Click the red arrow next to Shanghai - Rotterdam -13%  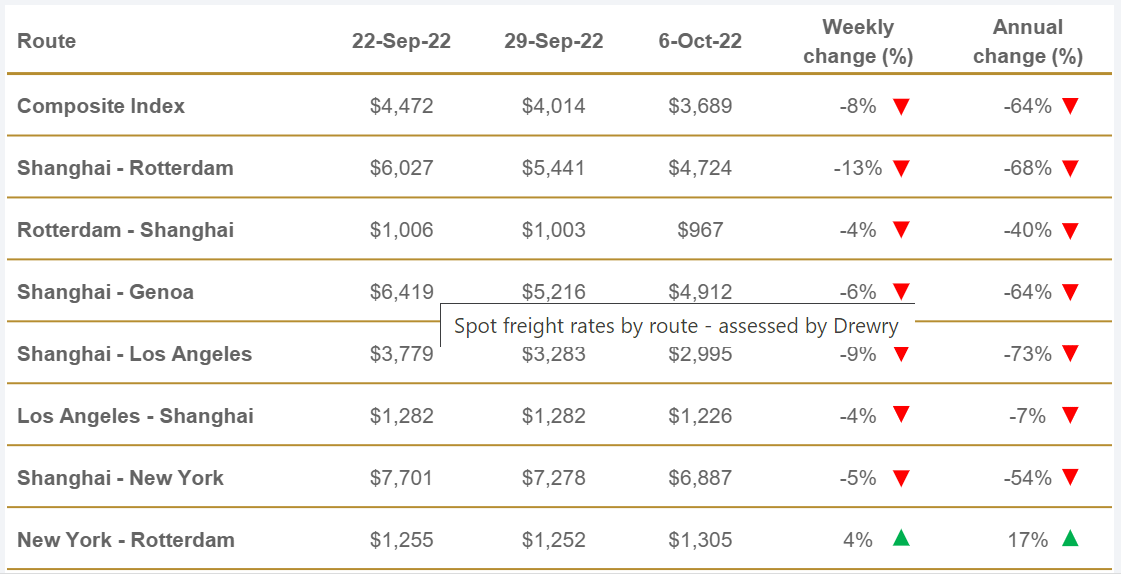click(901, 169)
